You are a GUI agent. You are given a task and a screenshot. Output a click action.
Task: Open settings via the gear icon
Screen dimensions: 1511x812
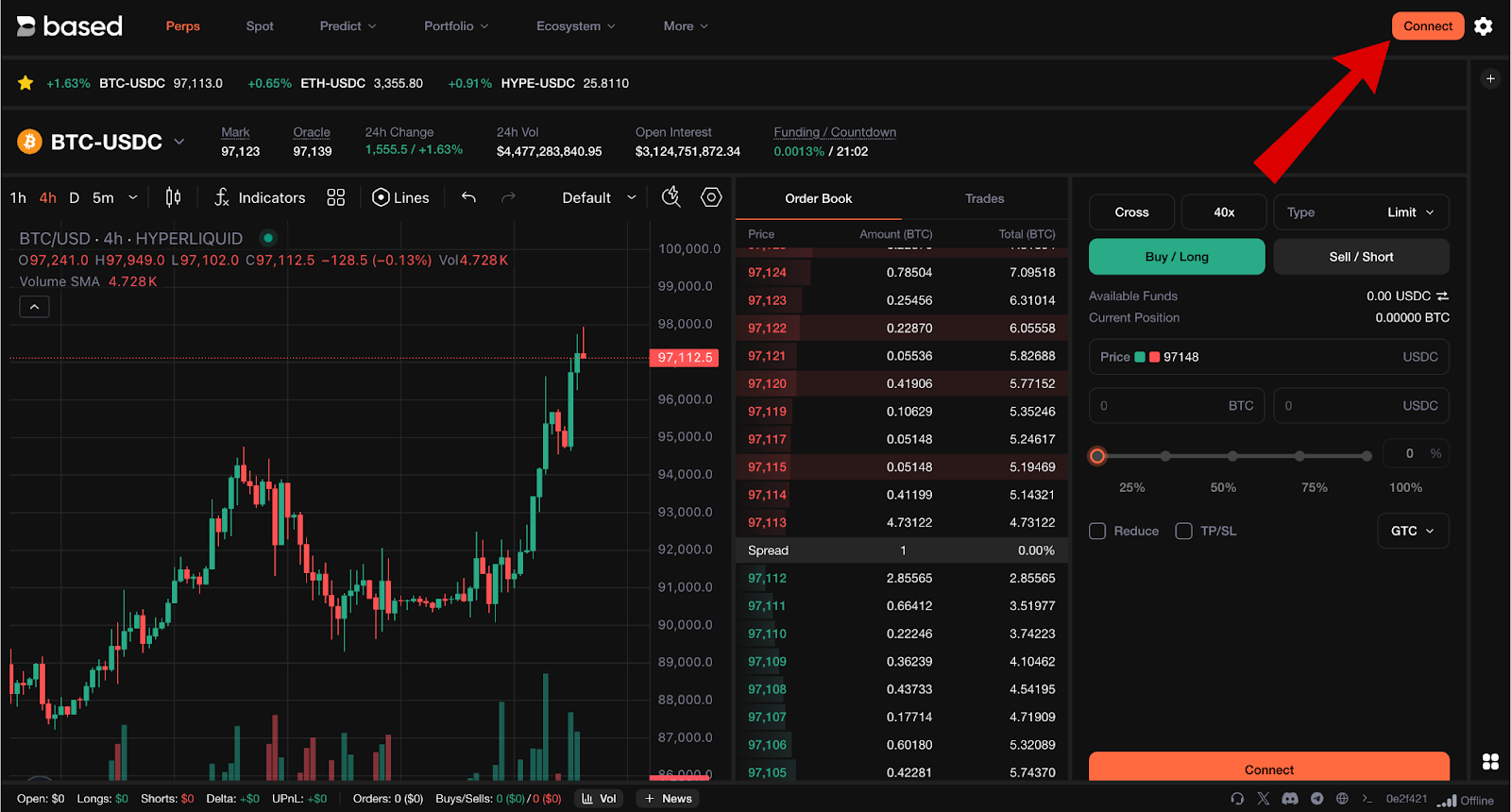(1484, 26)
